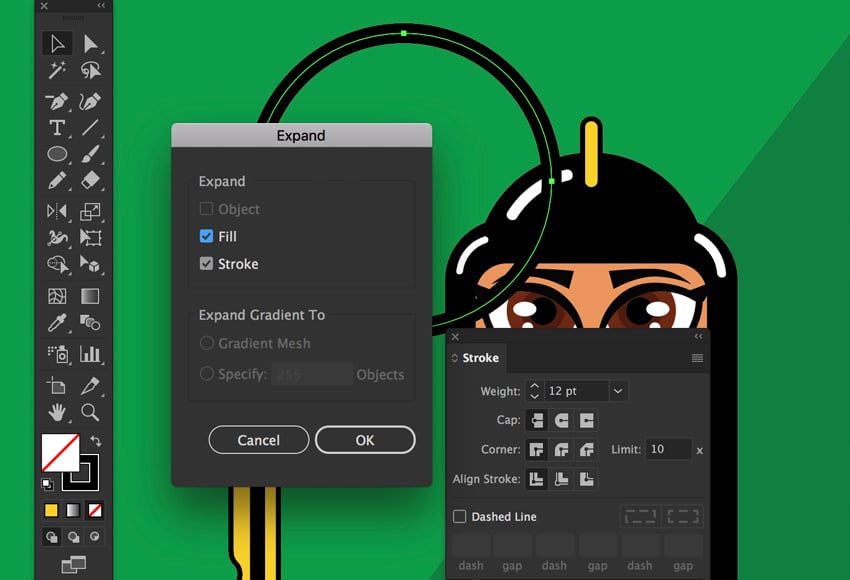Align stroke to outside
Screen dimensions: 850x580
(x=587, y=479)
